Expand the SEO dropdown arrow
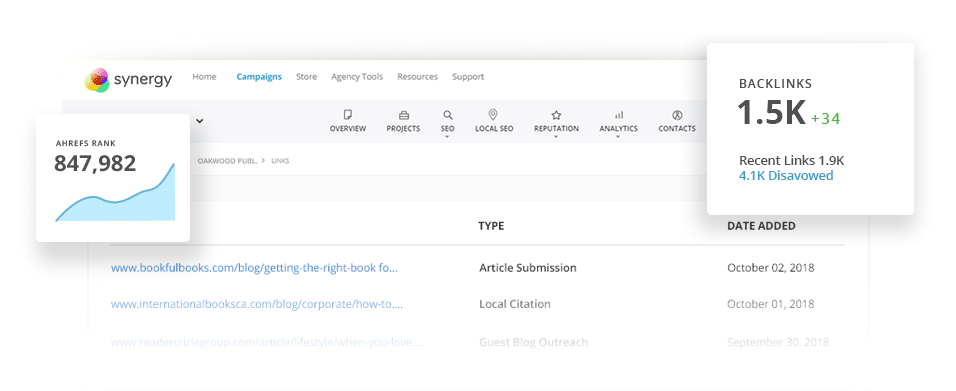956x391 pixels. coord(448,137)
